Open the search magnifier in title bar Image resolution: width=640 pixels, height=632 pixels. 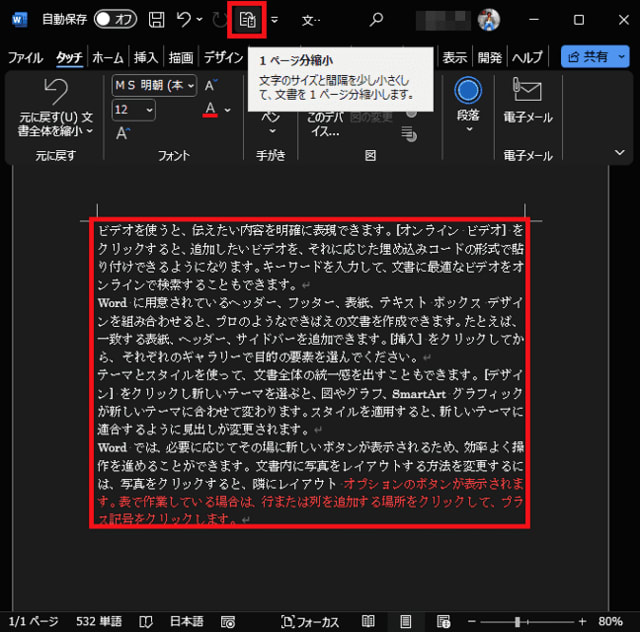click(x=376, y=19)
